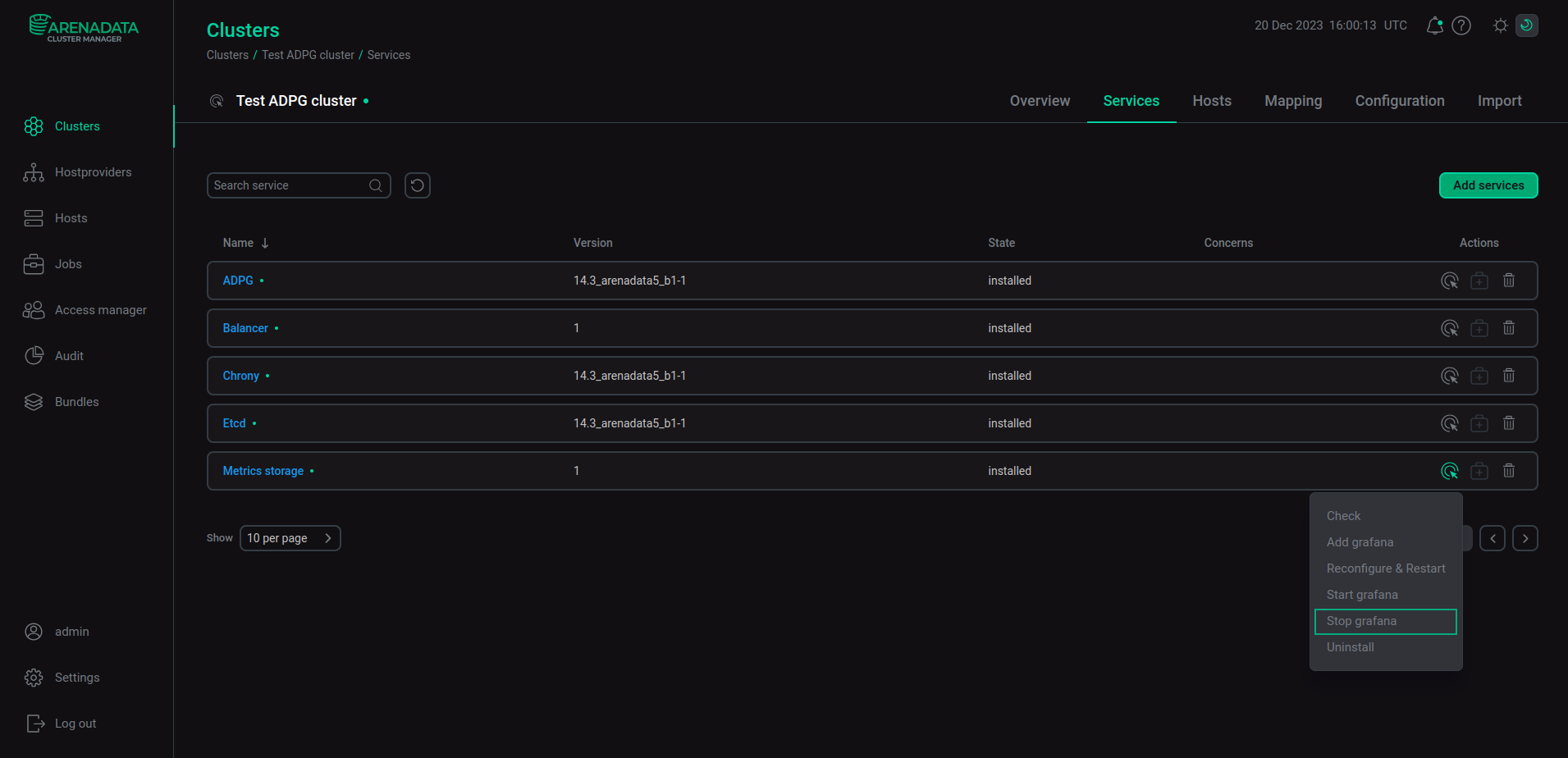Open maintenance icon for ADPG service
This screenshot has width=1568, height=758.
1479,281
